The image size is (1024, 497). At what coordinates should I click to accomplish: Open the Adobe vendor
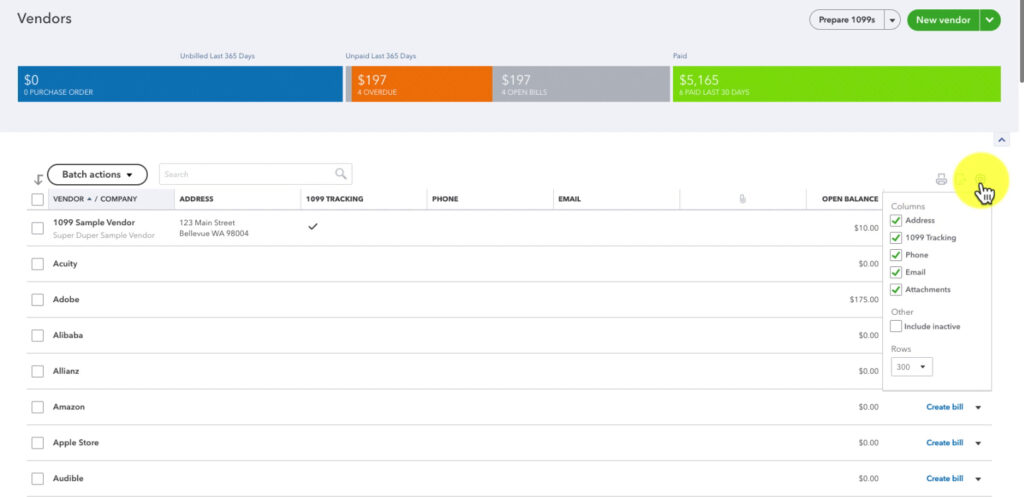(x=66, y=300)
